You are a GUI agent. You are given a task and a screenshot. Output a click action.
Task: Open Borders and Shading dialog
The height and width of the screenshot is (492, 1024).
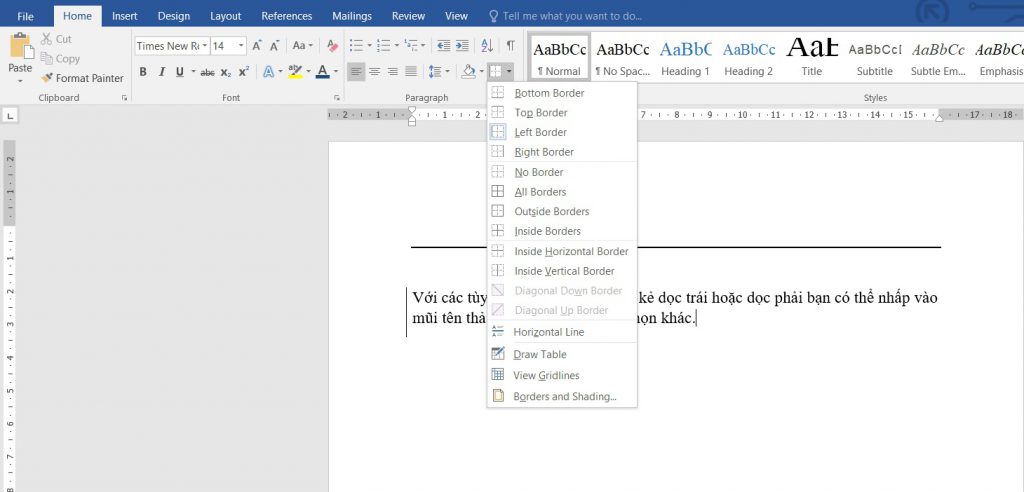[x=564, y=396]
